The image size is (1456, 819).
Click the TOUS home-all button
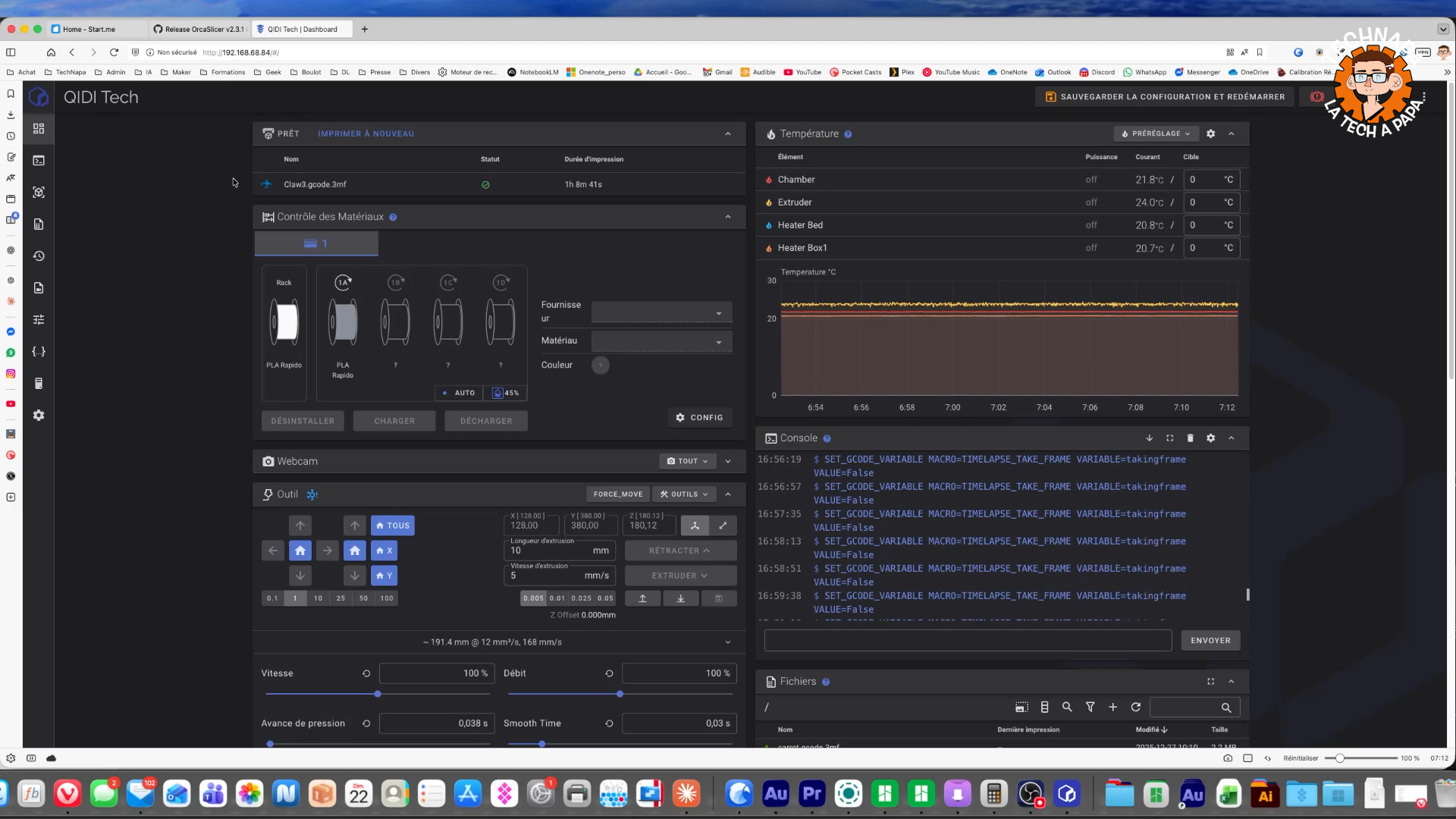pyautogui.click(x=392, y=526)
